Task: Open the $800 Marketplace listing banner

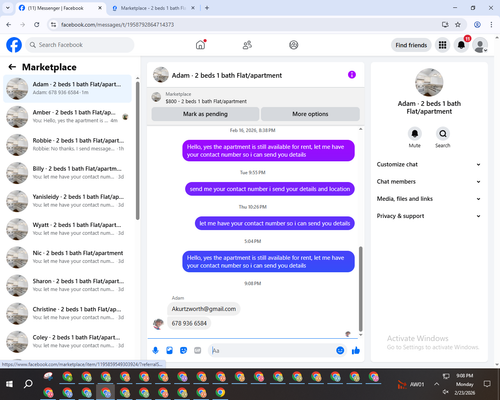Action: pyautogui.click(x=256, y=97)
